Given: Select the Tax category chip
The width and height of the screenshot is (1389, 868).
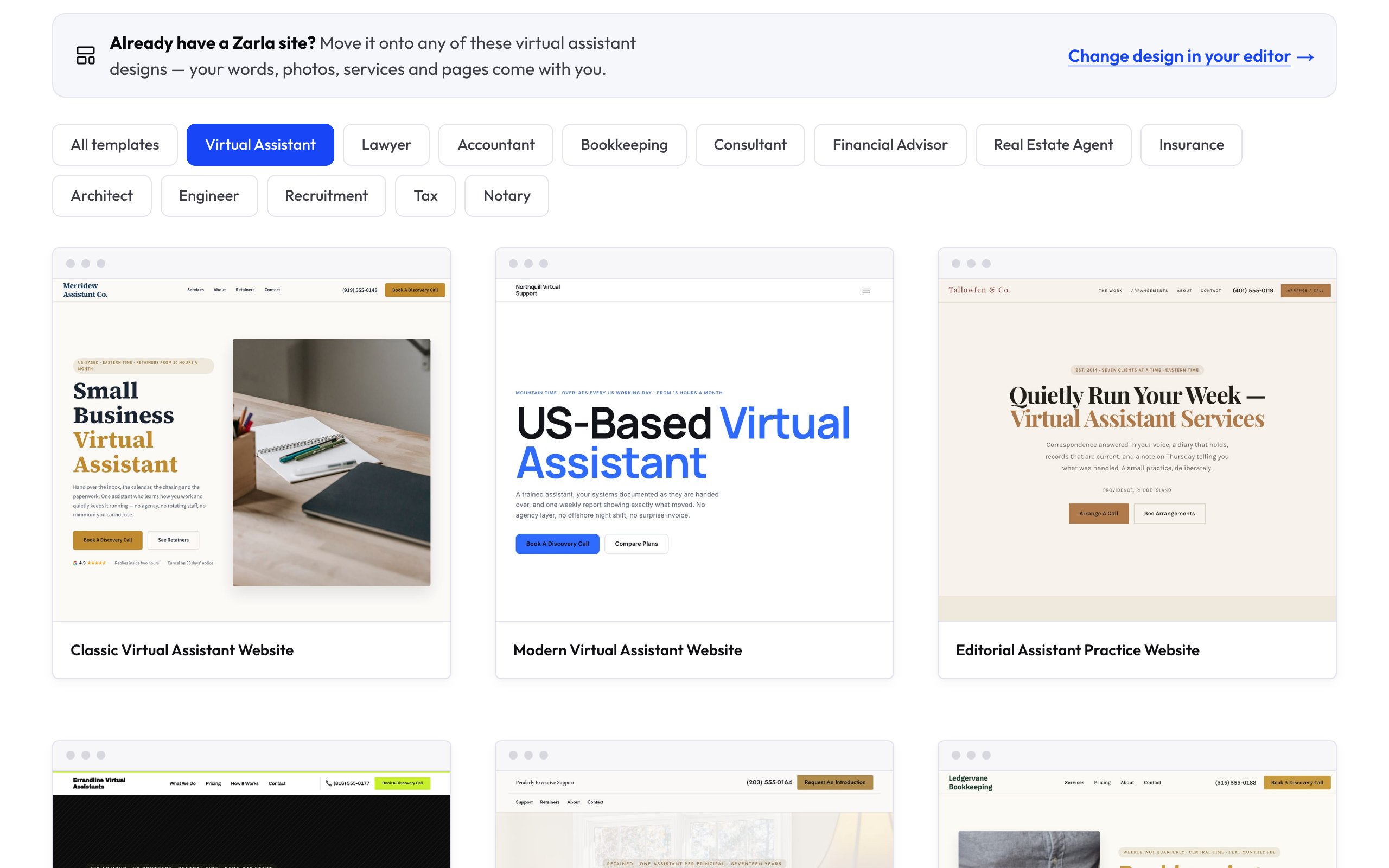Looking at the screenshot, I should coord(425,196).
